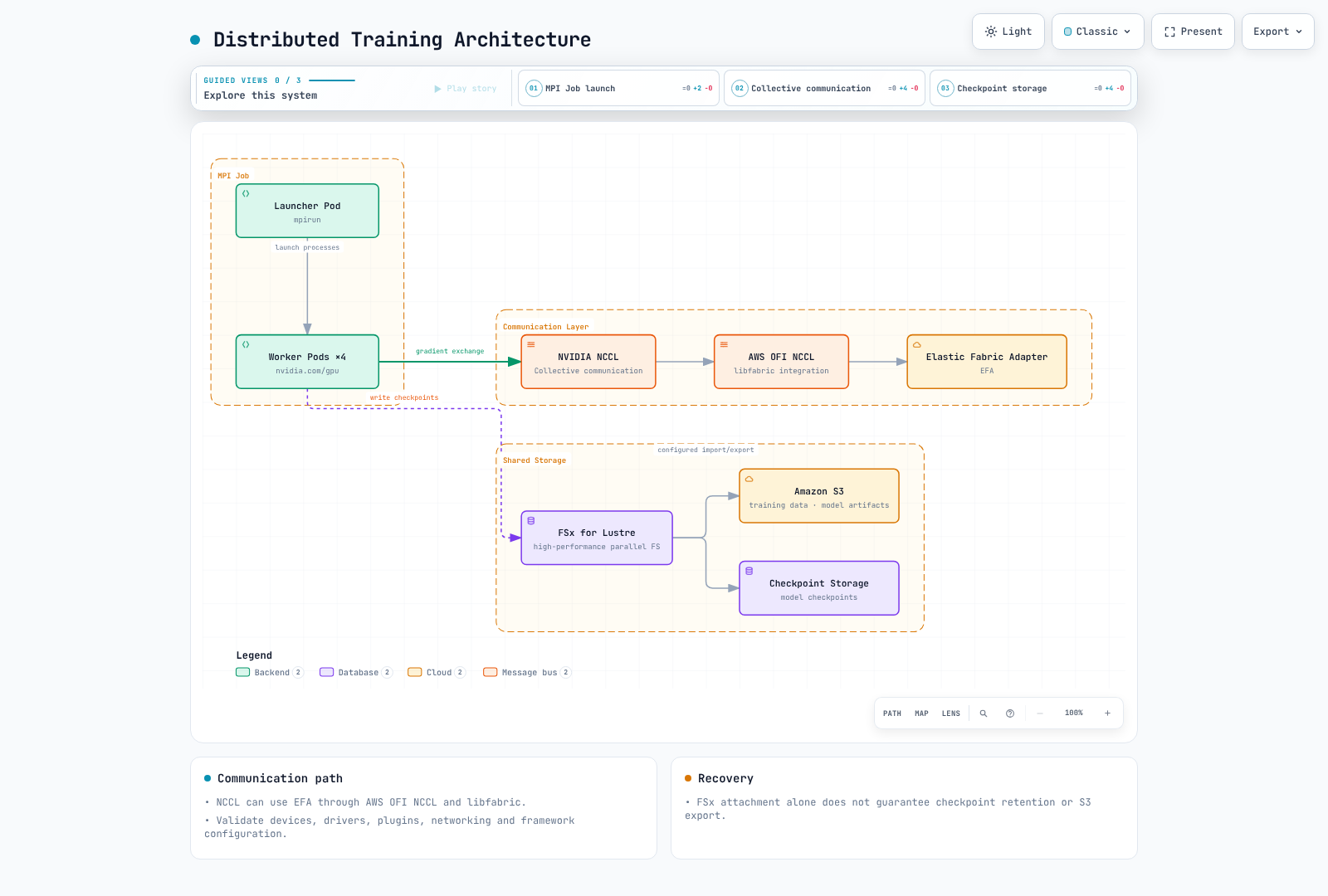Zoom out with the minus button
The image size is (1328, 896).
[1040, 713]
